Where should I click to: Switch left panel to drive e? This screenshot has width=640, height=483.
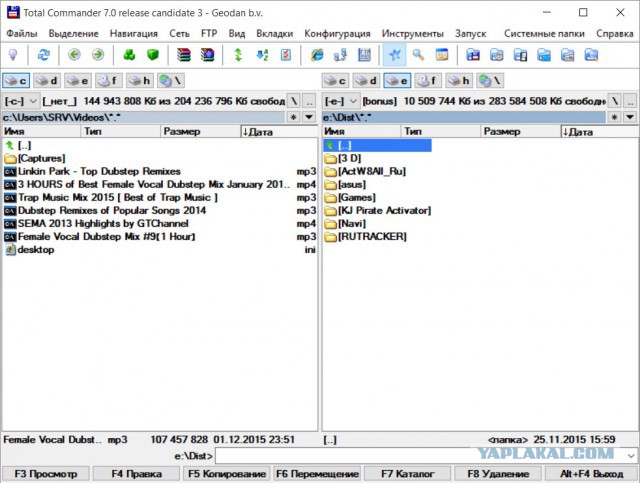pos(78,81)
